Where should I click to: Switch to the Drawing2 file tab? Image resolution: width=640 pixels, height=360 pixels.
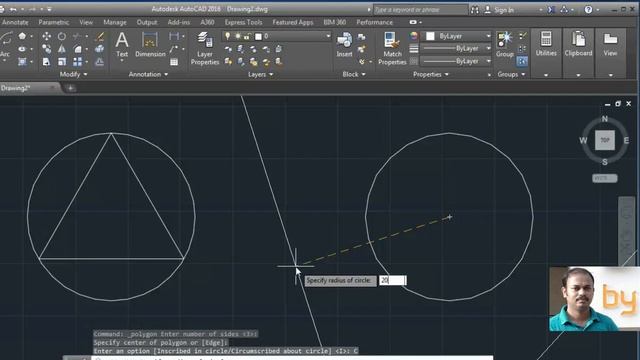(x=24, y=88)
